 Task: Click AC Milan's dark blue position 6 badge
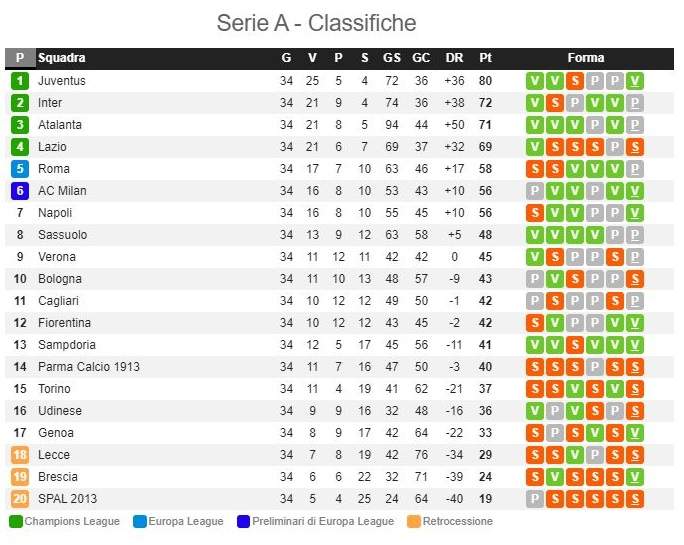coord(20,191)
